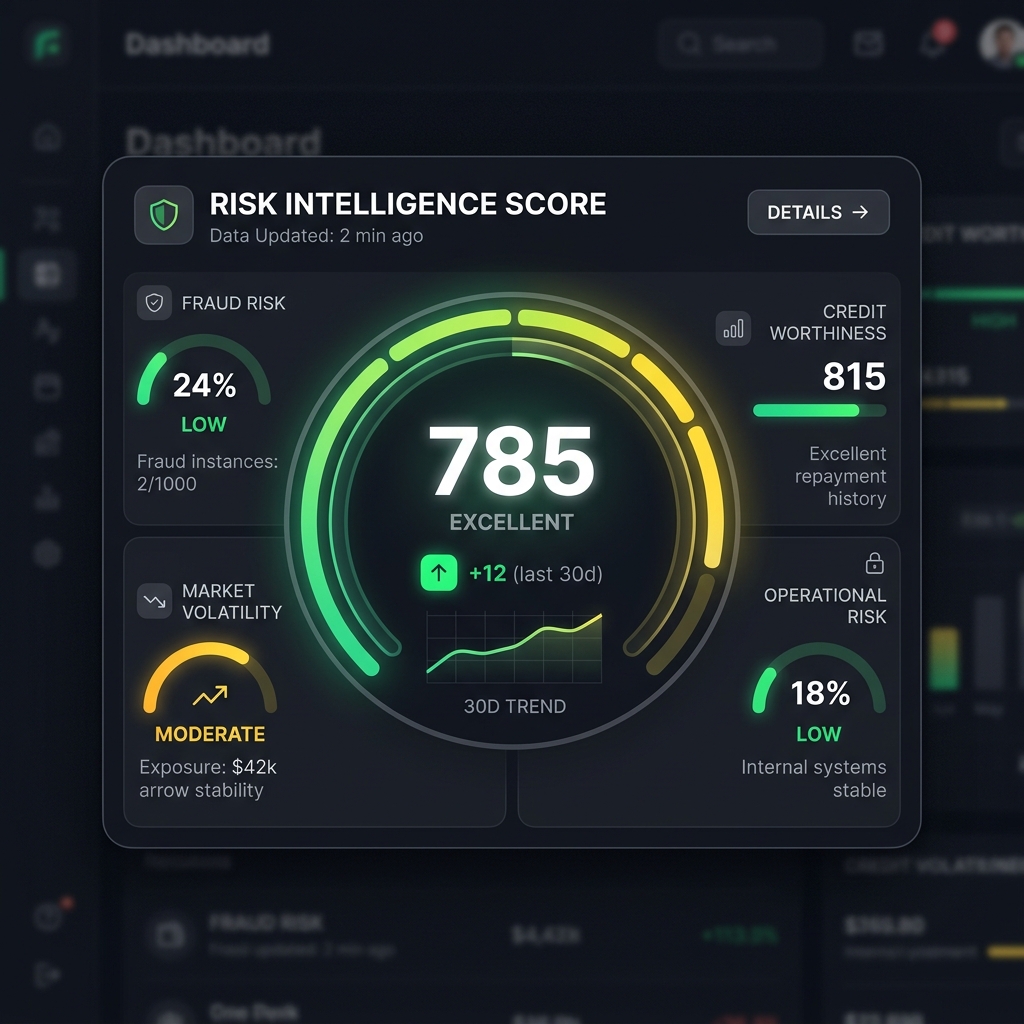Click 'Internal systems stable' text
The height and width of the screenshot is (1024, 1024).
coord(814,778)
